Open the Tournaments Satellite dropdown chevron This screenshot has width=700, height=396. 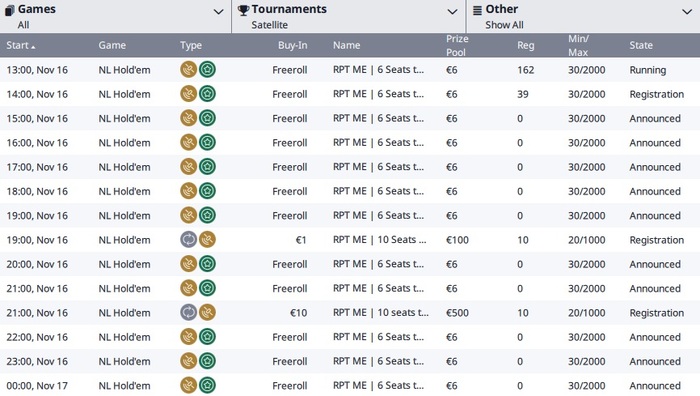452,12
